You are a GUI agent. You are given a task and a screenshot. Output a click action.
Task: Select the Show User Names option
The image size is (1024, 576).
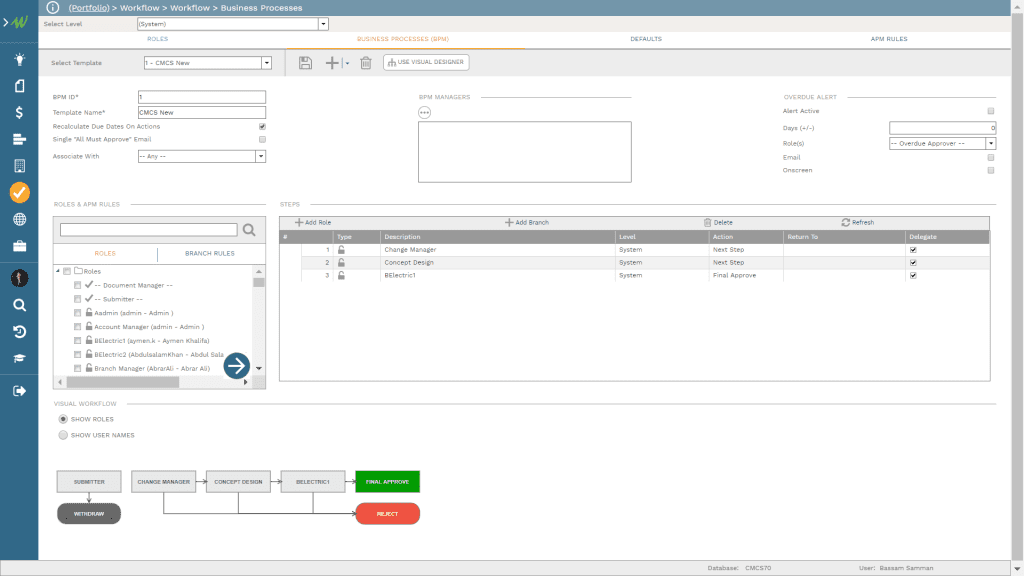[x=63, y=435]
